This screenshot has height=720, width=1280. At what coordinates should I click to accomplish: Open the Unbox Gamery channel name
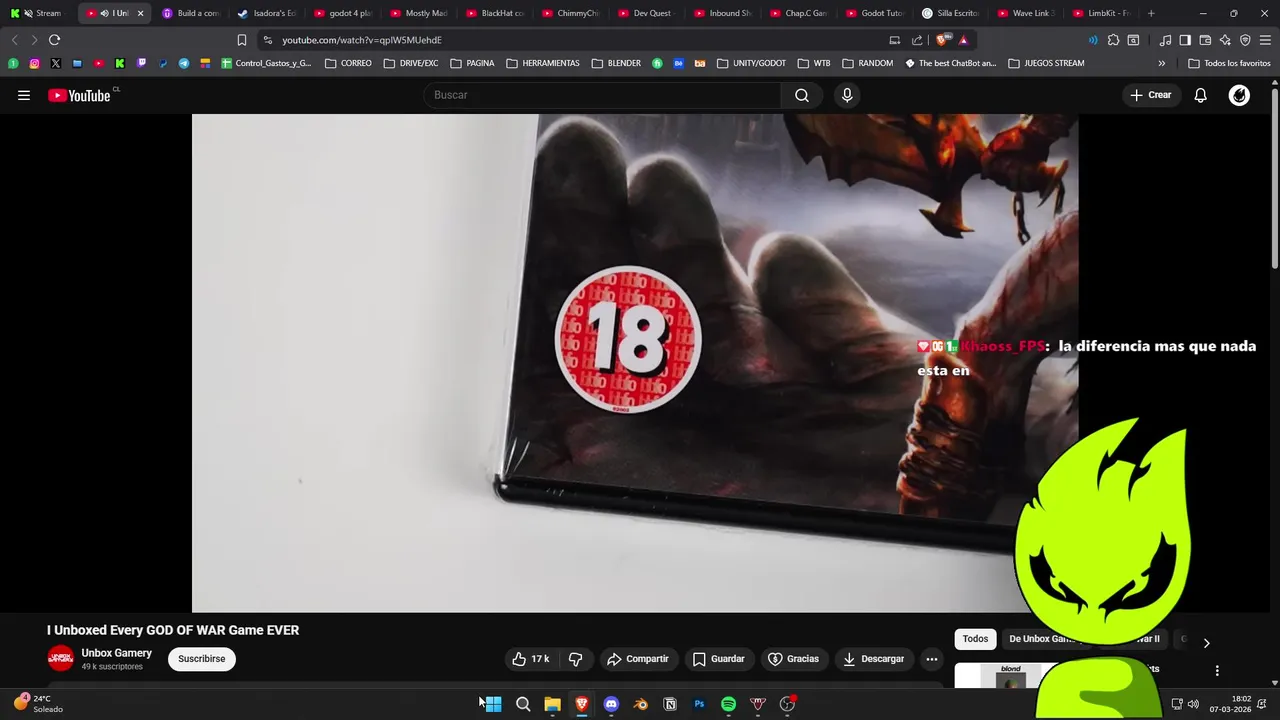click(117, 653)
